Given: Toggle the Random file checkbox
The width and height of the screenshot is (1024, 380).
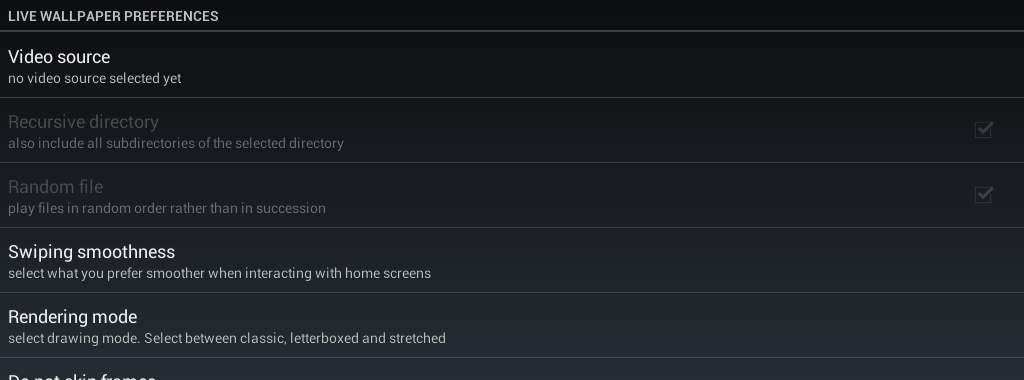Looking at the screenshot, I should click(x=984, y=195).
